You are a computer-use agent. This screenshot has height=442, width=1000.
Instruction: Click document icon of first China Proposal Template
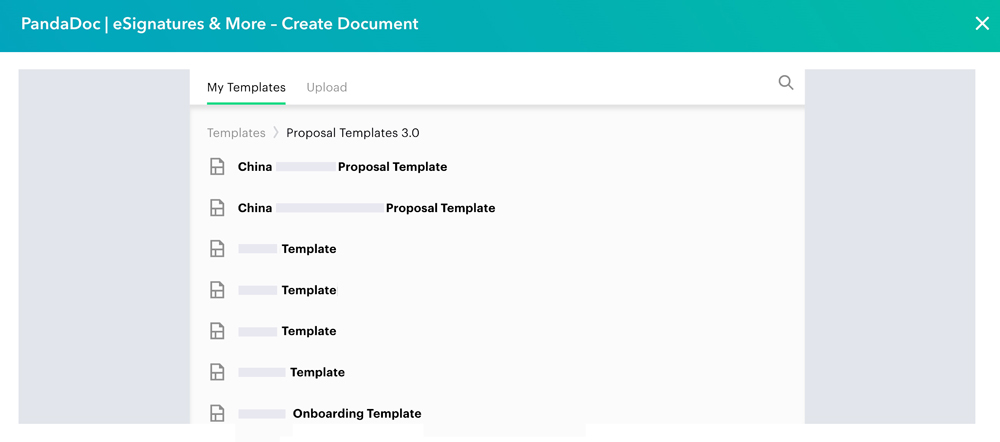click(x=217, y=167)
